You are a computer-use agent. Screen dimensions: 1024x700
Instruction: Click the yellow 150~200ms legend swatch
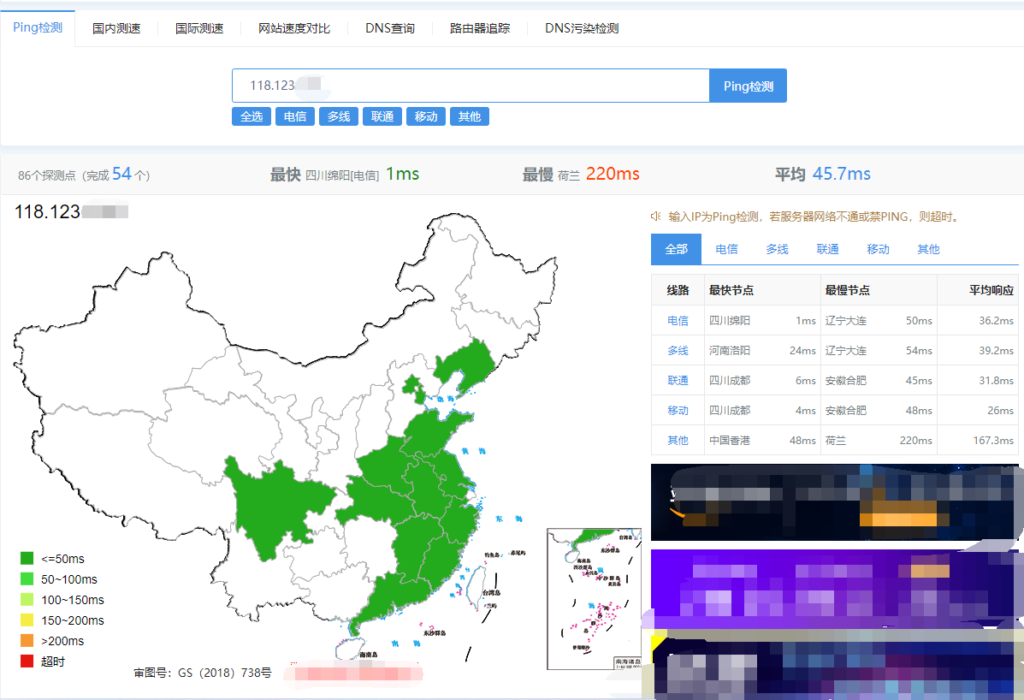click(x=27, y=620)
